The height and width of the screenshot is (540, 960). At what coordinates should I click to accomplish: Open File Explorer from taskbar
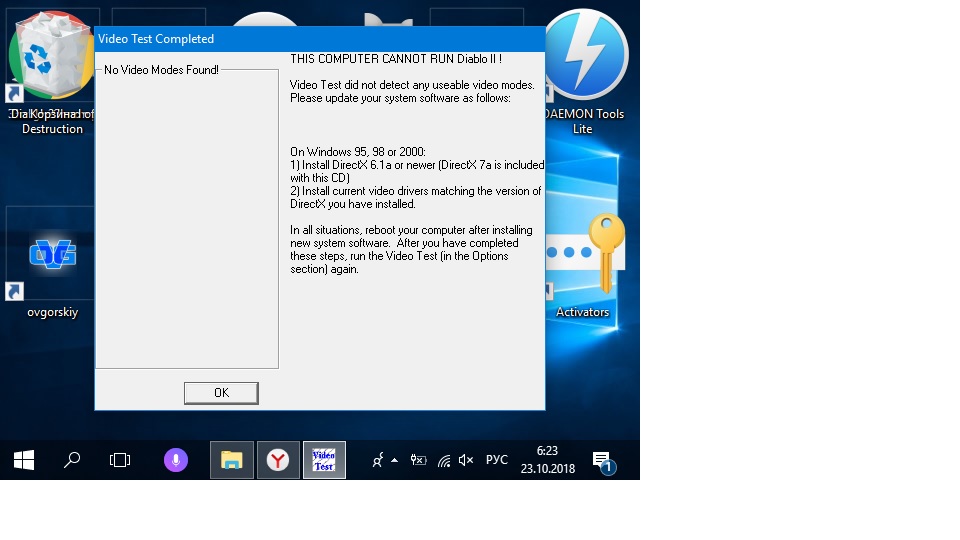(x=231, y=460)
